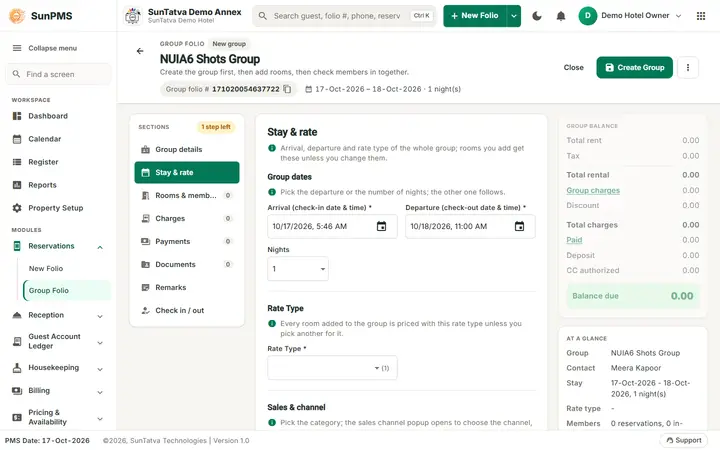Click the Dashboard sidebar icon
Viewport: 720px width, 450px height.
point(17,116)
